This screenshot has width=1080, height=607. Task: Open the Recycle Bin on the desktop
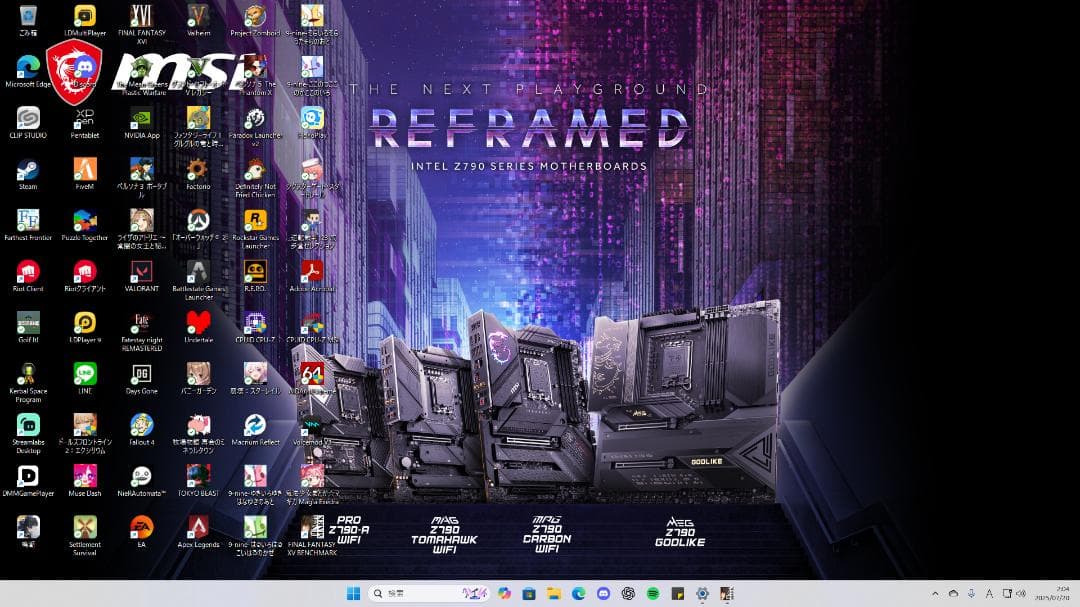pyautogui.click(x=28, y=16)
